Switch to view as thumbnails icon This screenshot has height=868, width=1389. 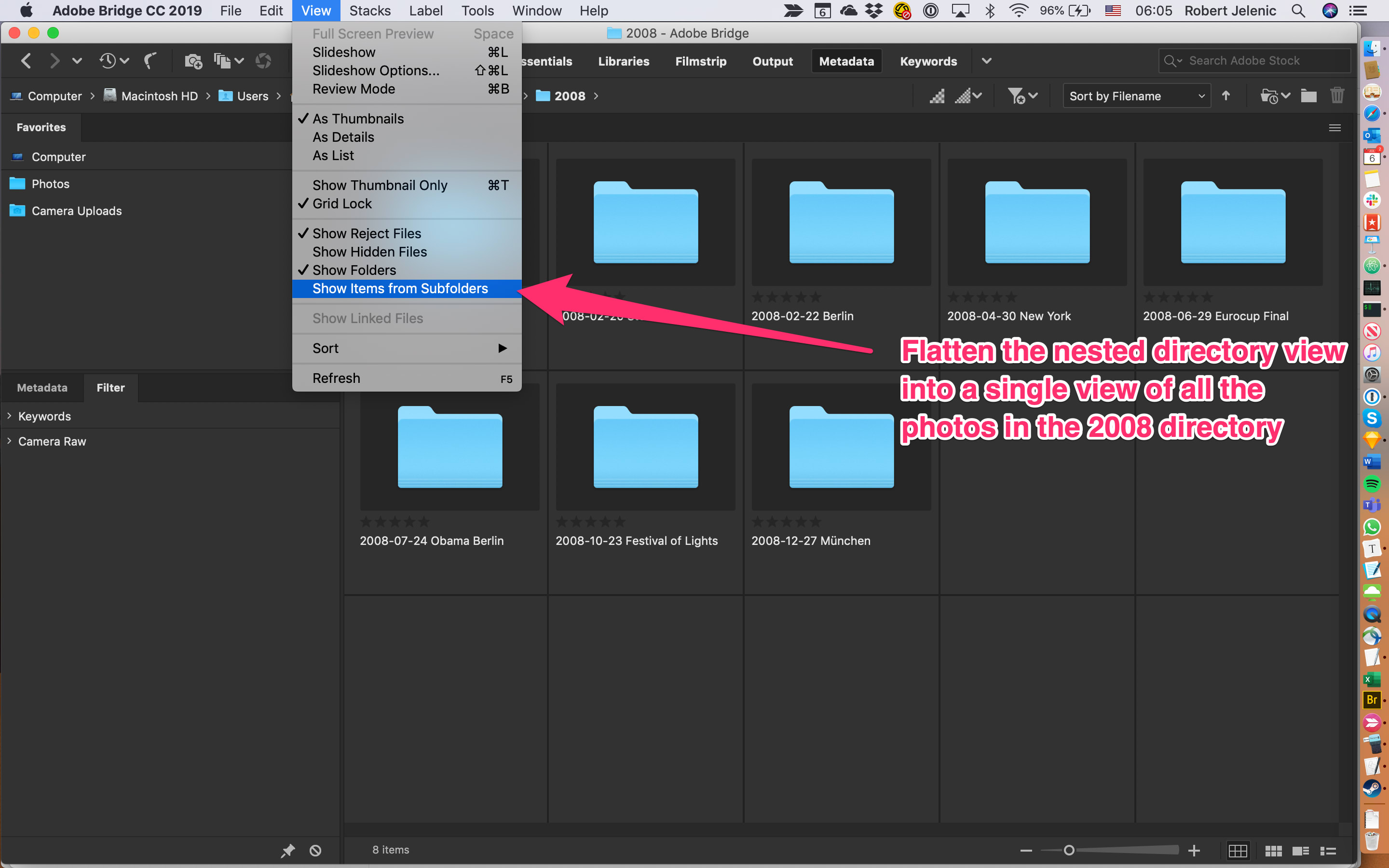click(1273, 851)
